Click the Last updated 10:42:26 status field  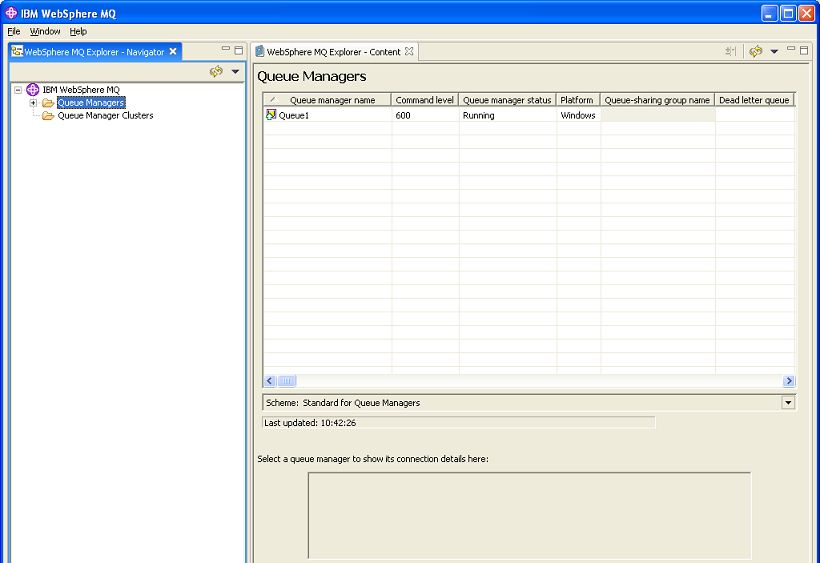click(x=458, y=422)
